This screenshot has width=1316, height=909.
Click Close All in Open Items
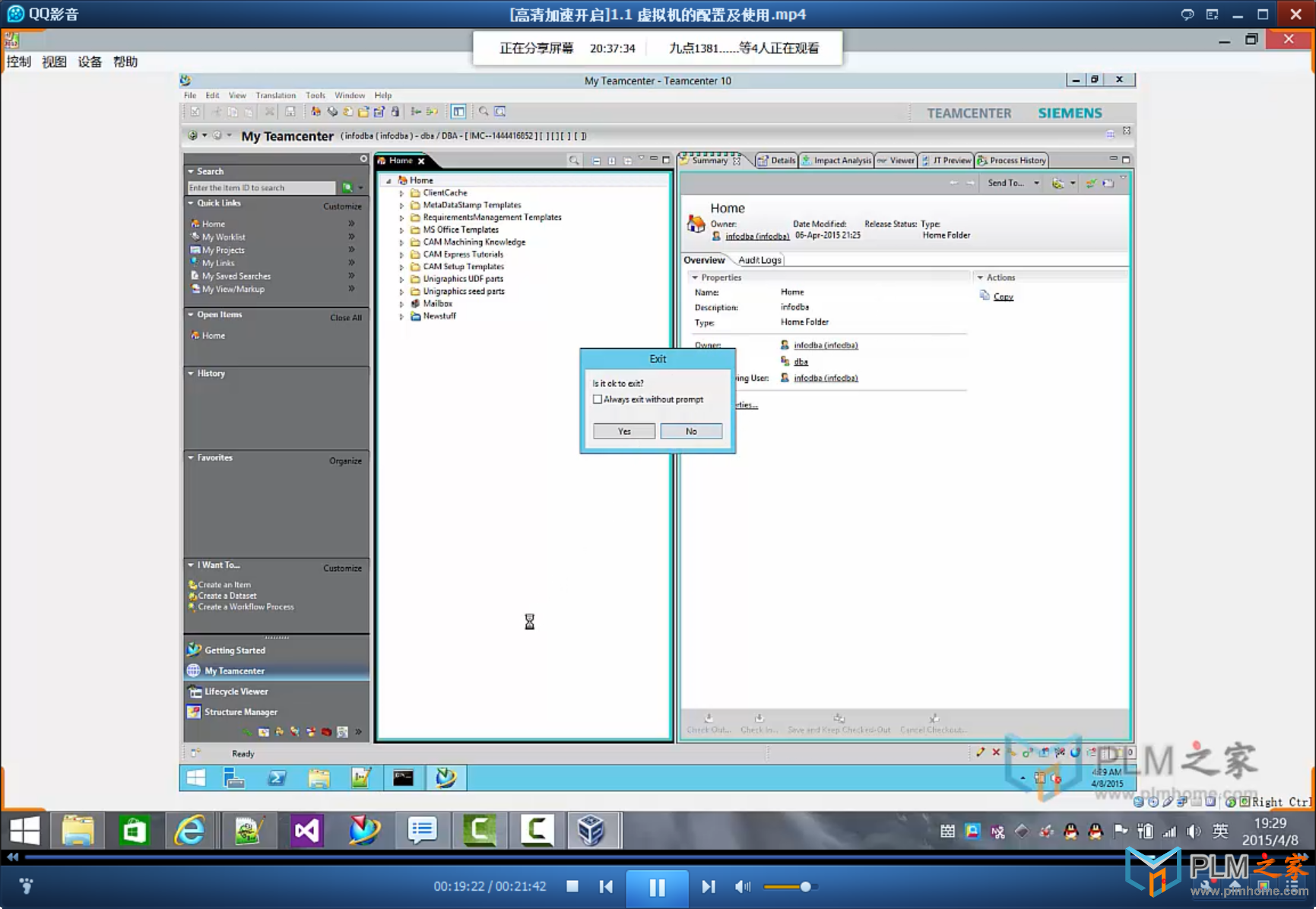(x=346, y=318)
